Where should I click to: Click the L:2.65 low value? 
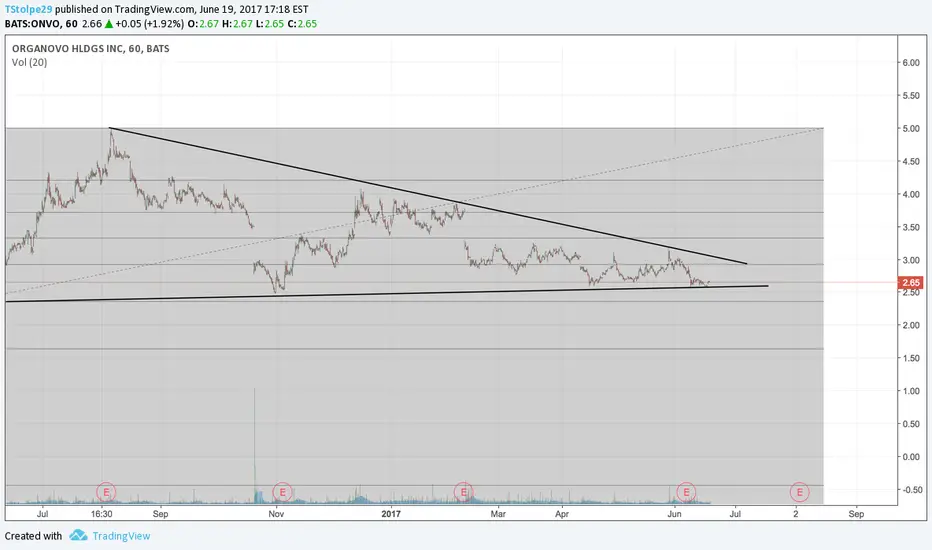pyautogui.click(x=270, y=24)
